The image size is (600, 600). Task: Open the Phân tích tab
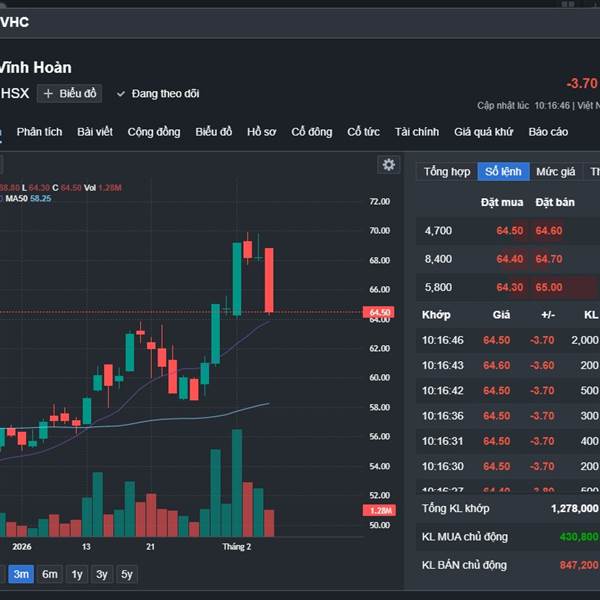39,132
